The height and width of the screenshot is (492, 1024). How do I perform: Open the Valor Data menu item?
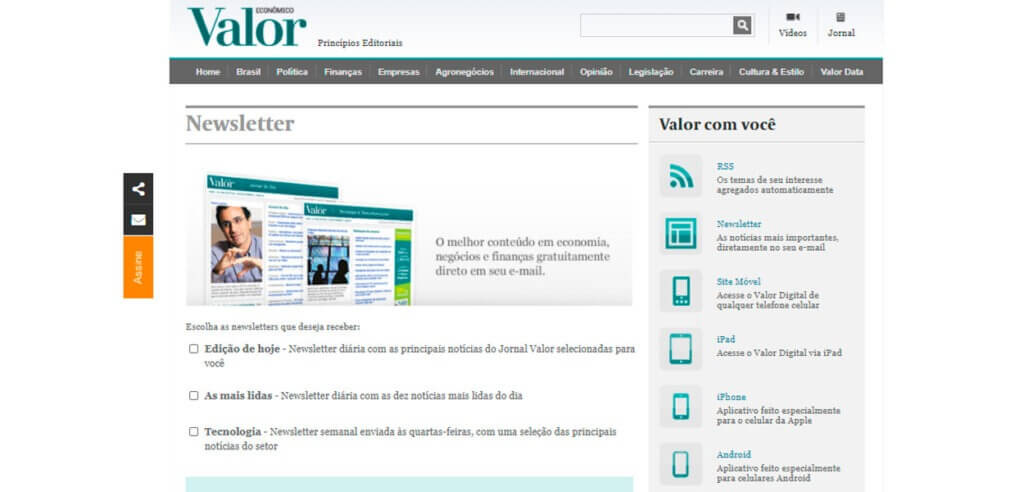click(842, 72)
